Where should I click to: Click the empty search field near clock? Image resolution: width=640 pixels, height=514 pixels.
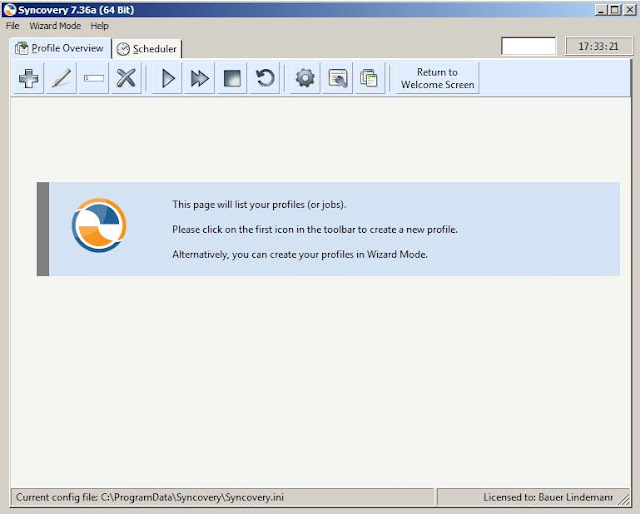(529, 46)
